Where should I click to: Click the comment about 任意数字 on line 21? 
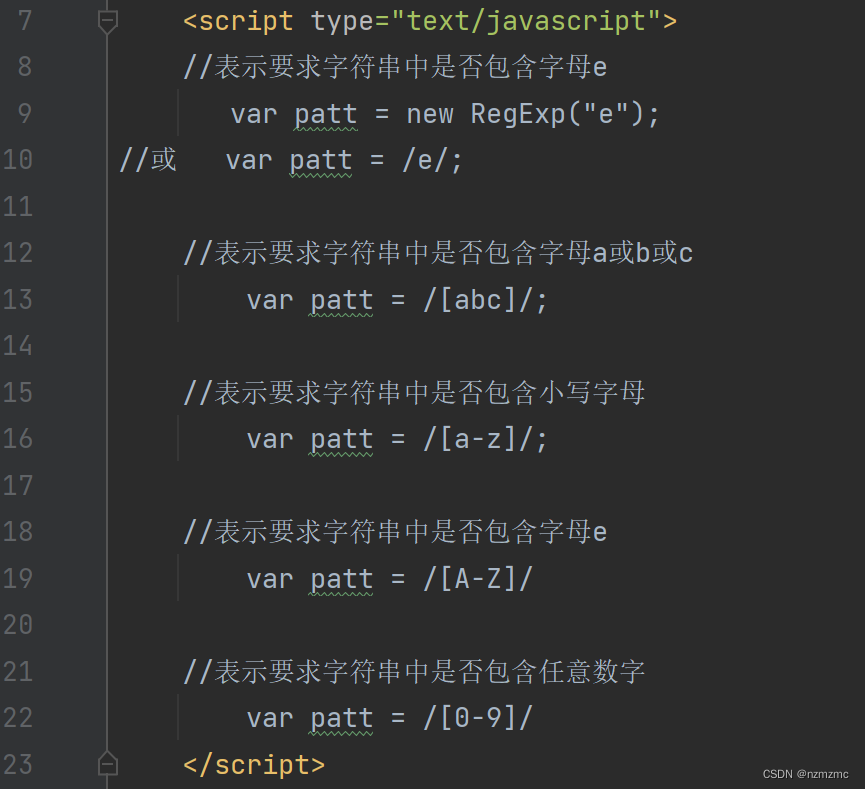coord(414,672)
